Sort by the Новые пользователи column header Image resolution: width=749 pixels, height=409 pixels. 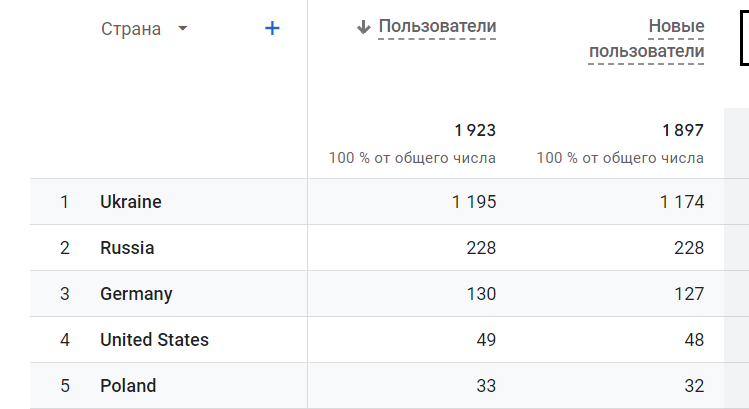[x=647, y=39]
